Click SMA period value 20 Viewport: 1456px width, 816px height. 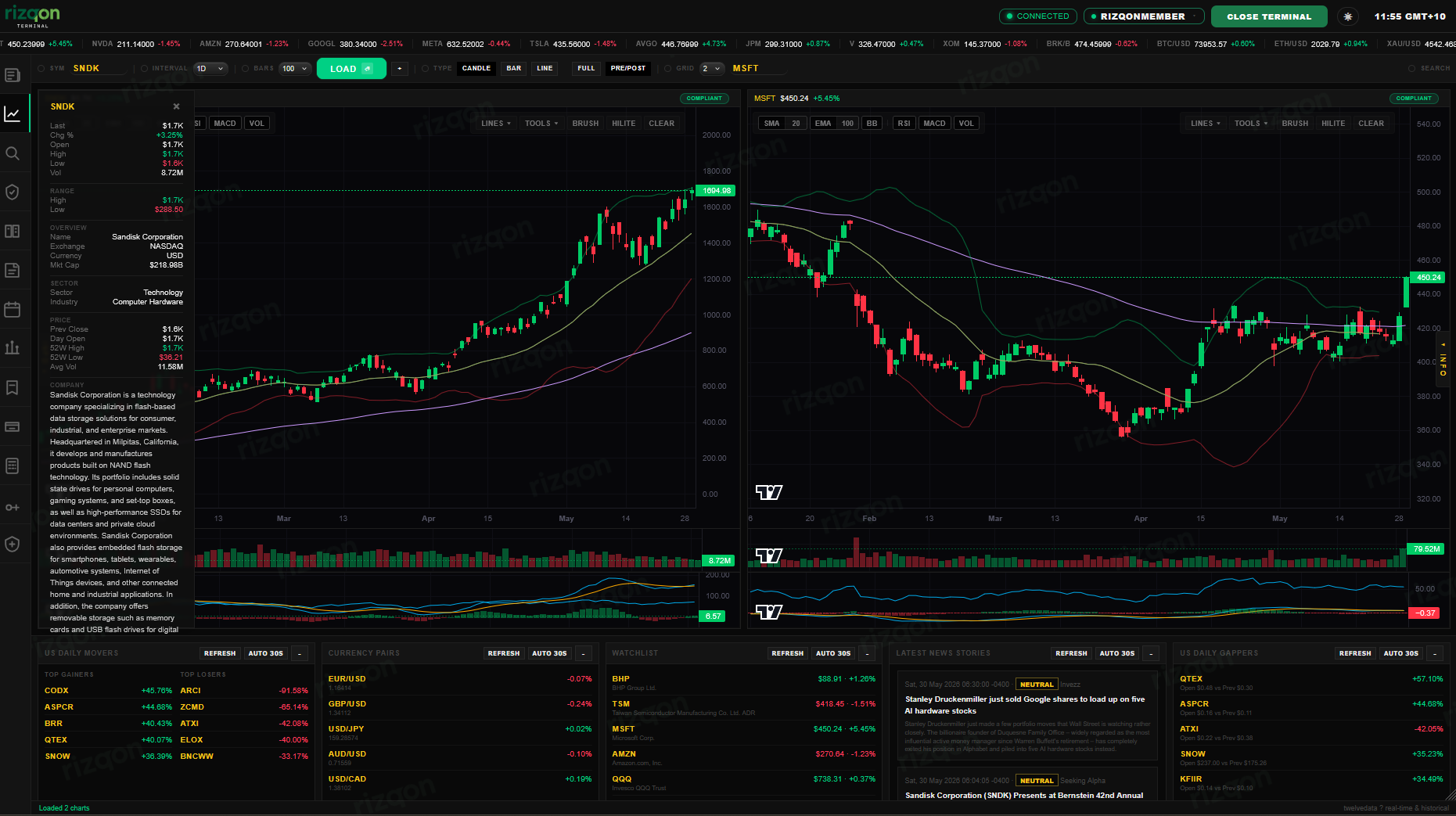coord(796,124)
